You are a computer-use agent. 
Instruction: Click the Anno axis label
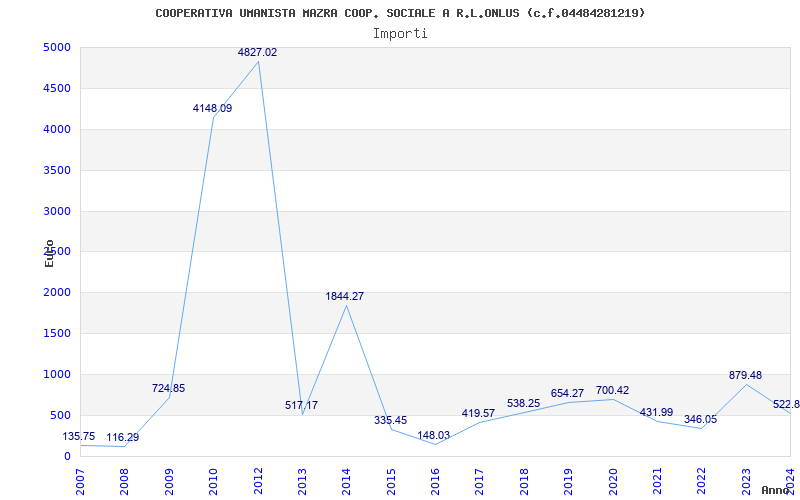(775, 490)
